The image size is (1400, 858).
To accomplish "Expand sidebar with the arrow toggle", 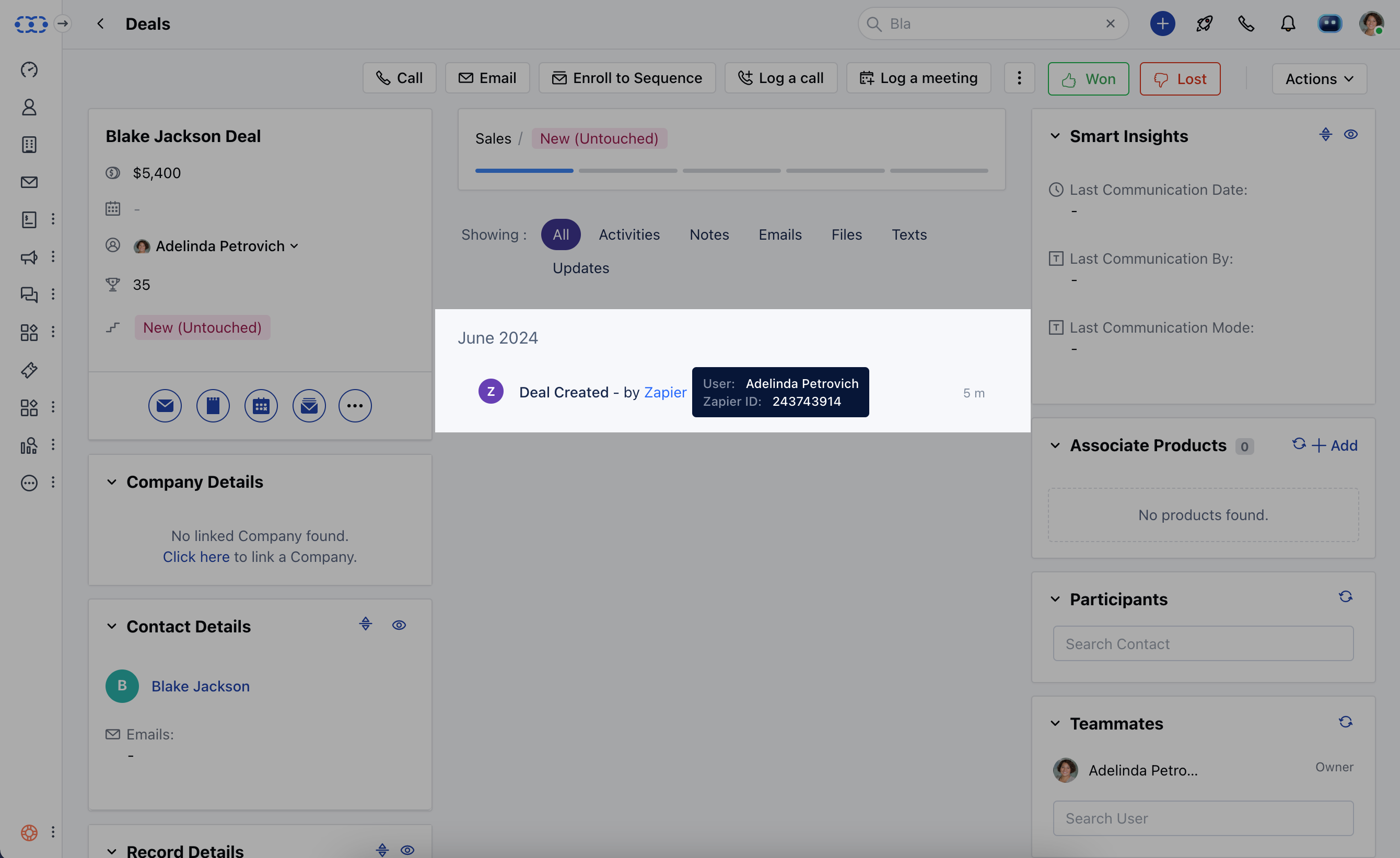I will 63,23.
